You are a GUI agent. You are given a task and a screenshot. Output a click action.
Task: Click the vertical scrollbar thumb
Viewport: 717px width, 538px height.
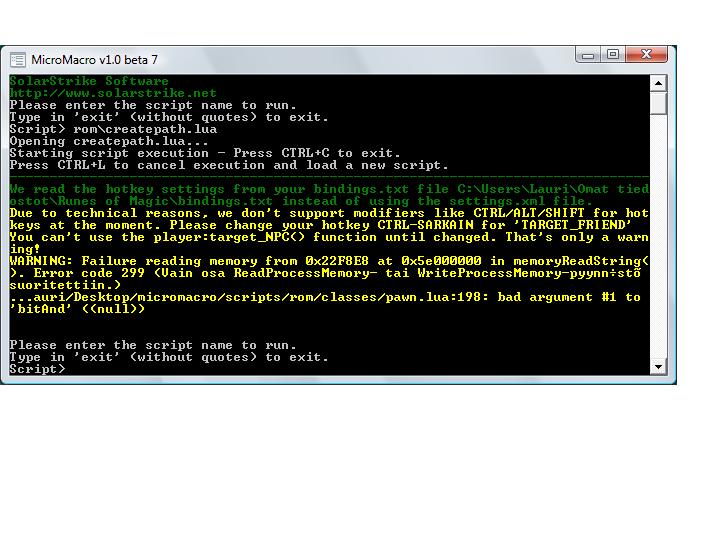click(658, 103)
